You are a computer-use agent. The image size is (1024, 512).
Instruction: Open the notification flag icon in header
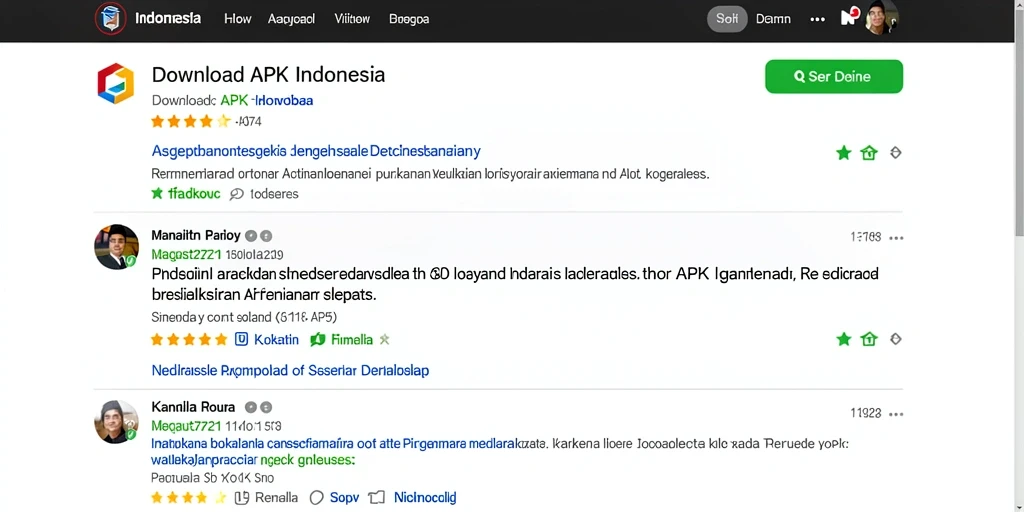pyautogui.click(x=850, y=16)
